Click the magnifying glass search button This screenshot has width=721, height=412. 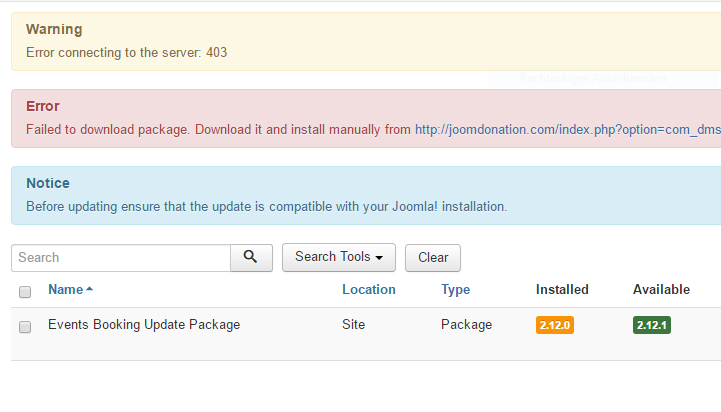coord(251,257)
